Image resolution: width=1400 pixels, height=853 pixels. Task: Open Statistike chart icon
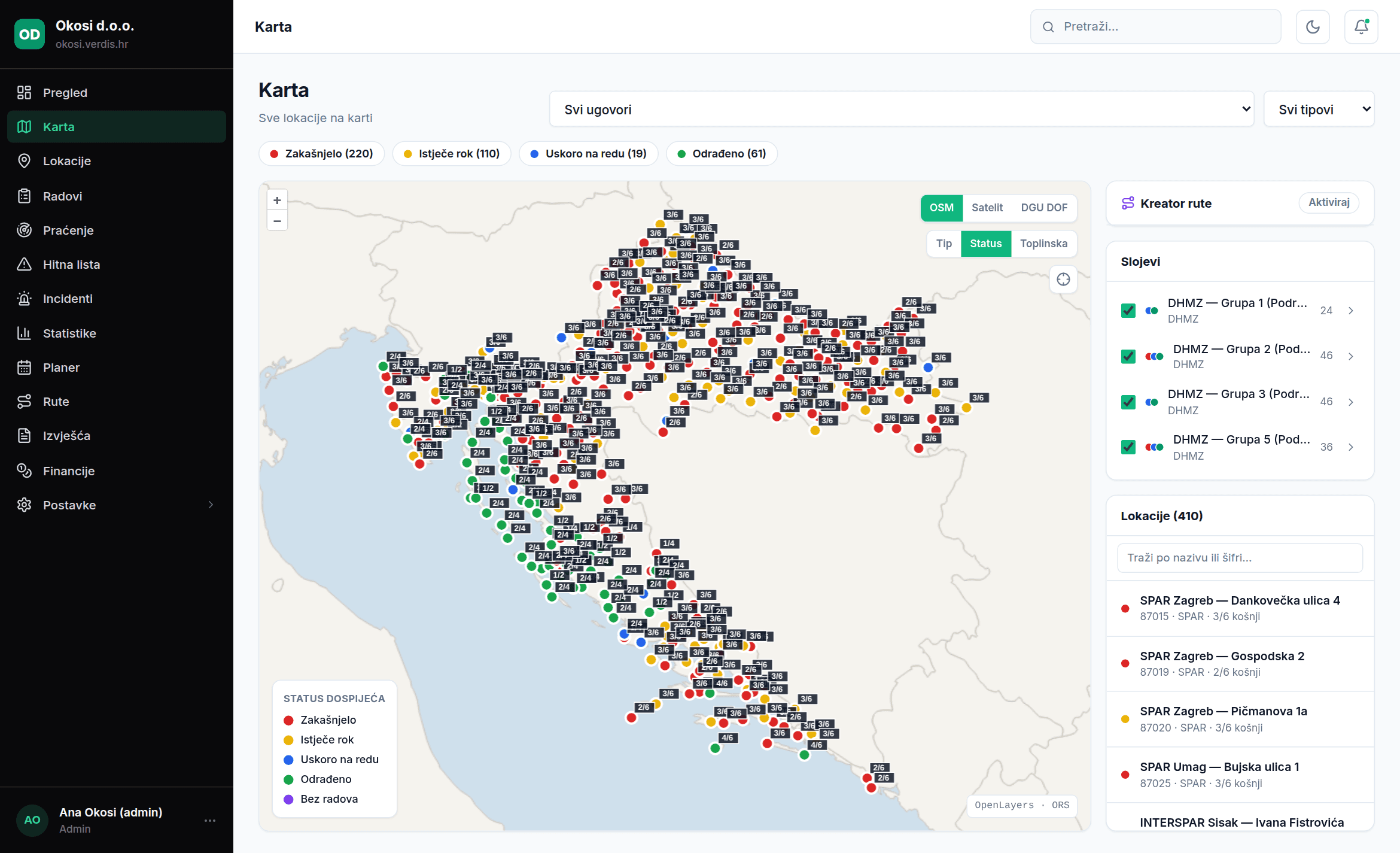tap(24, 333)
